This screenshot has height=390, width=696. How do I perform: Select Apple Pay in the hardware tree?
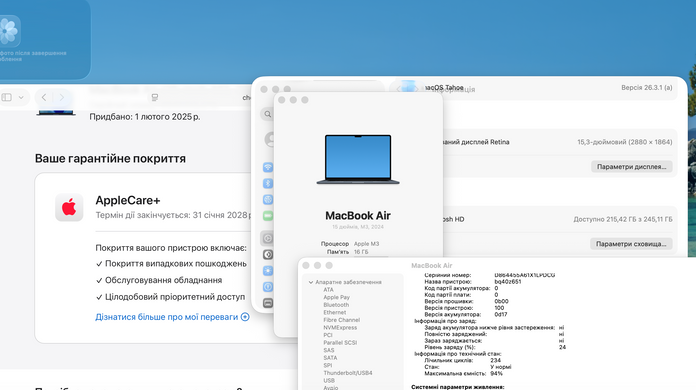tap(336, 297)
